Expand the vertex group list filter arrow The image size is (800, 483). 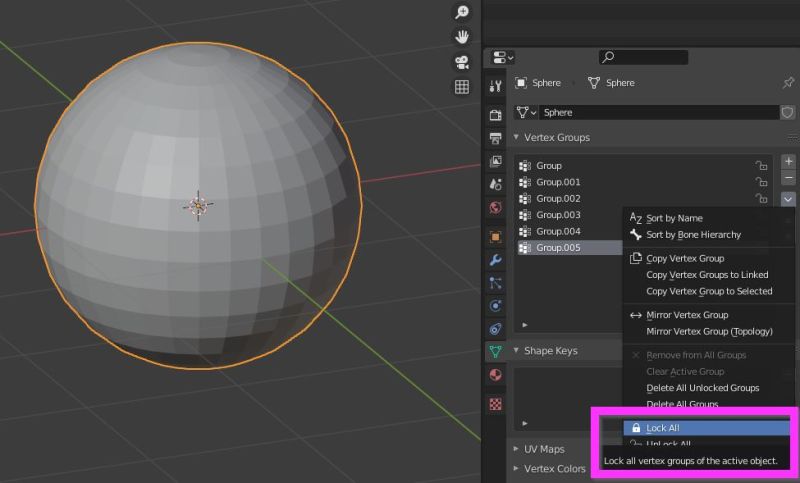coord(525,324)
